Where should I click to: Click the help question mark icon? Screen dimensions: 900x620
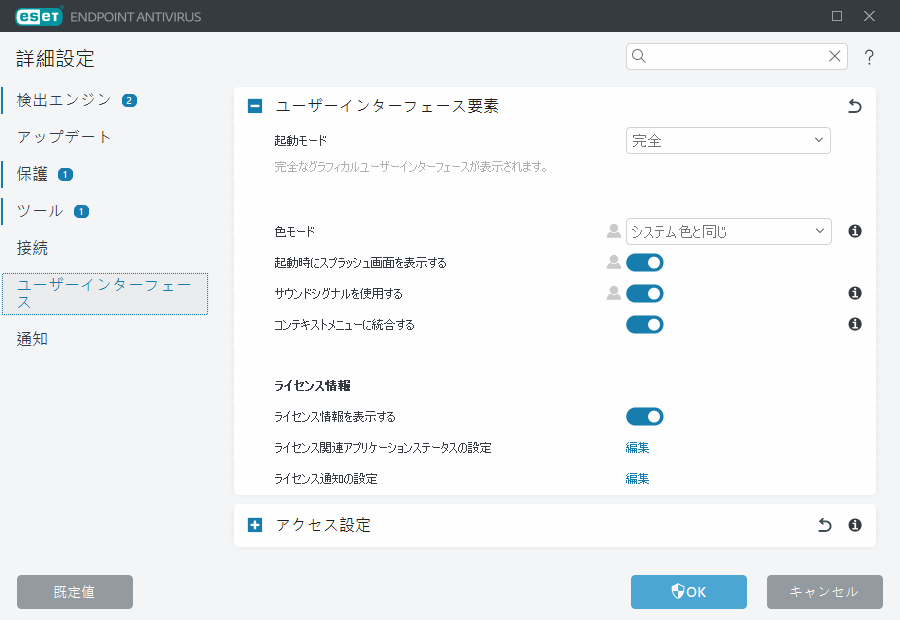pos(869,57)
